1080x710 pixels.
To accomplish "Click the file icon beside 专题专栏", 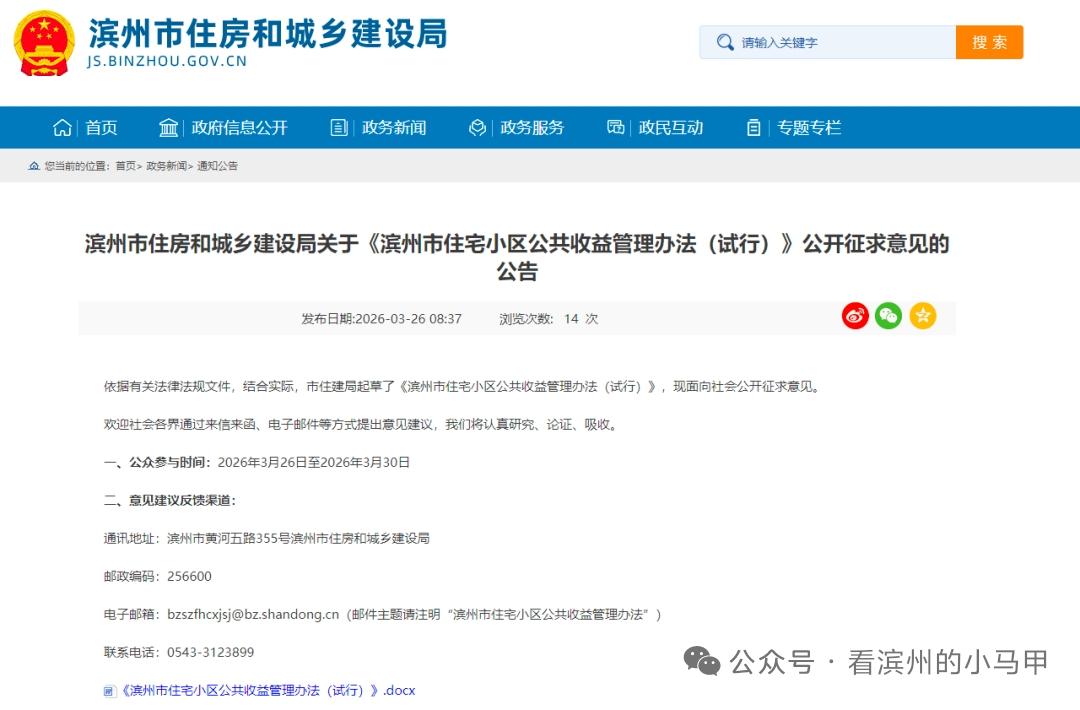I will pos(752,127).
